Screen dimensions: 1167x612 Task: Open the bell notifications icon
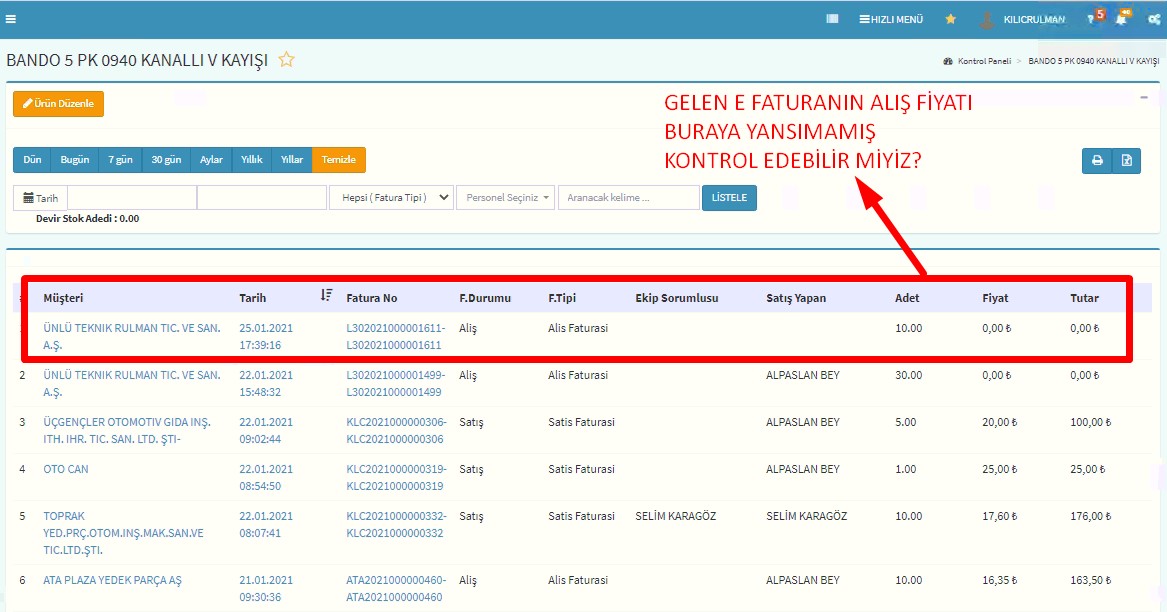point(1121,19)
